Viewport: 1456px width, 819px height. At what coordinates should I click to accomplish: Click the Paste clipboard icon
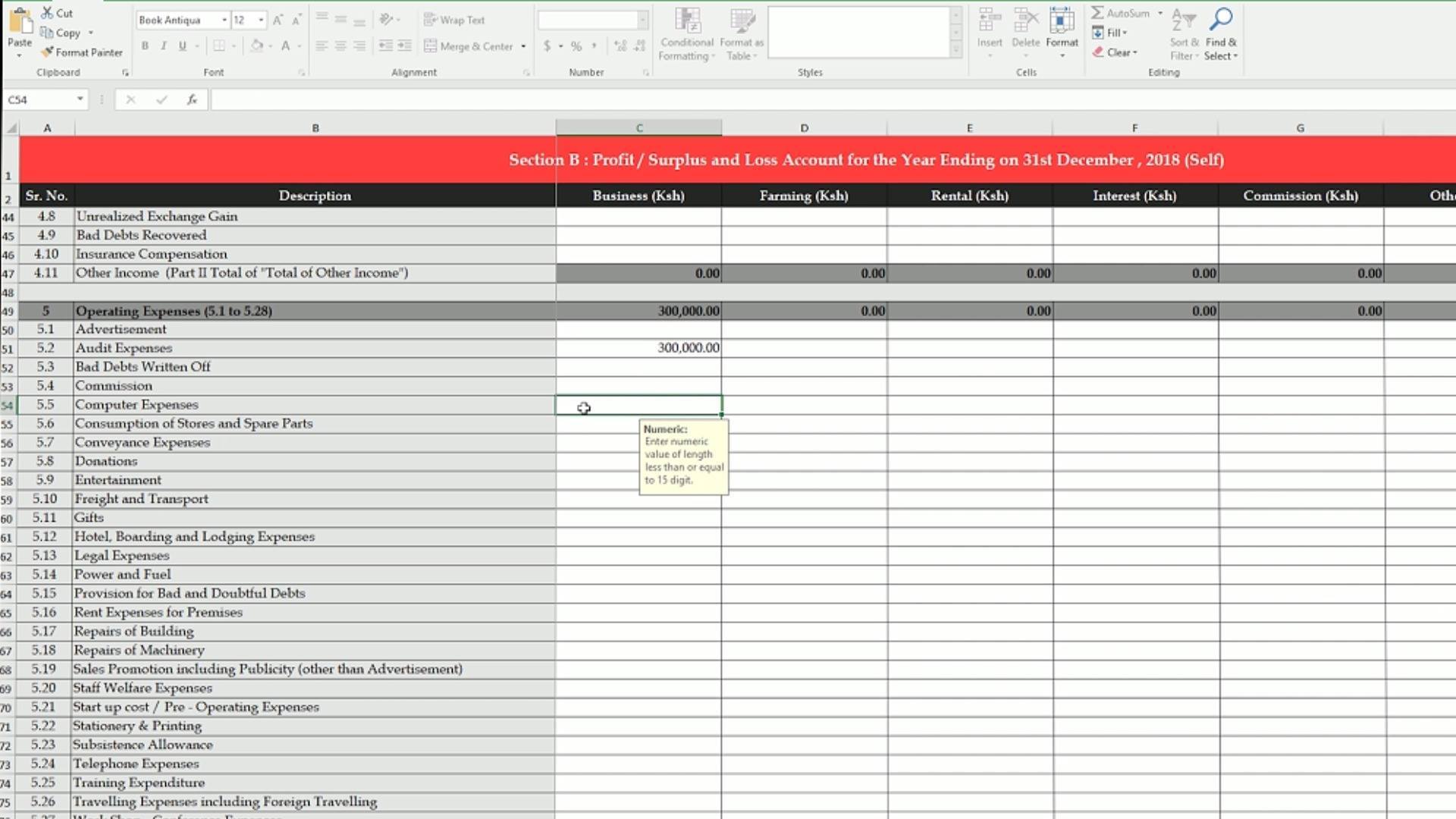(20, 20)
